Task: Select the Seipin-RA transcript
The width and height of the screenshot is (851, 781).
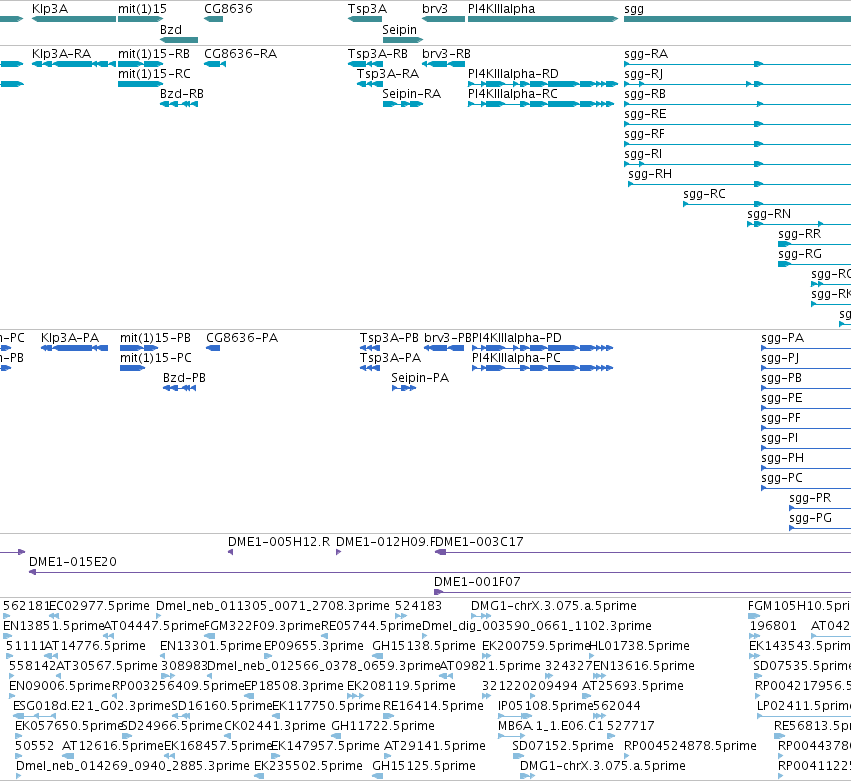Action: [x=403, y=104]
